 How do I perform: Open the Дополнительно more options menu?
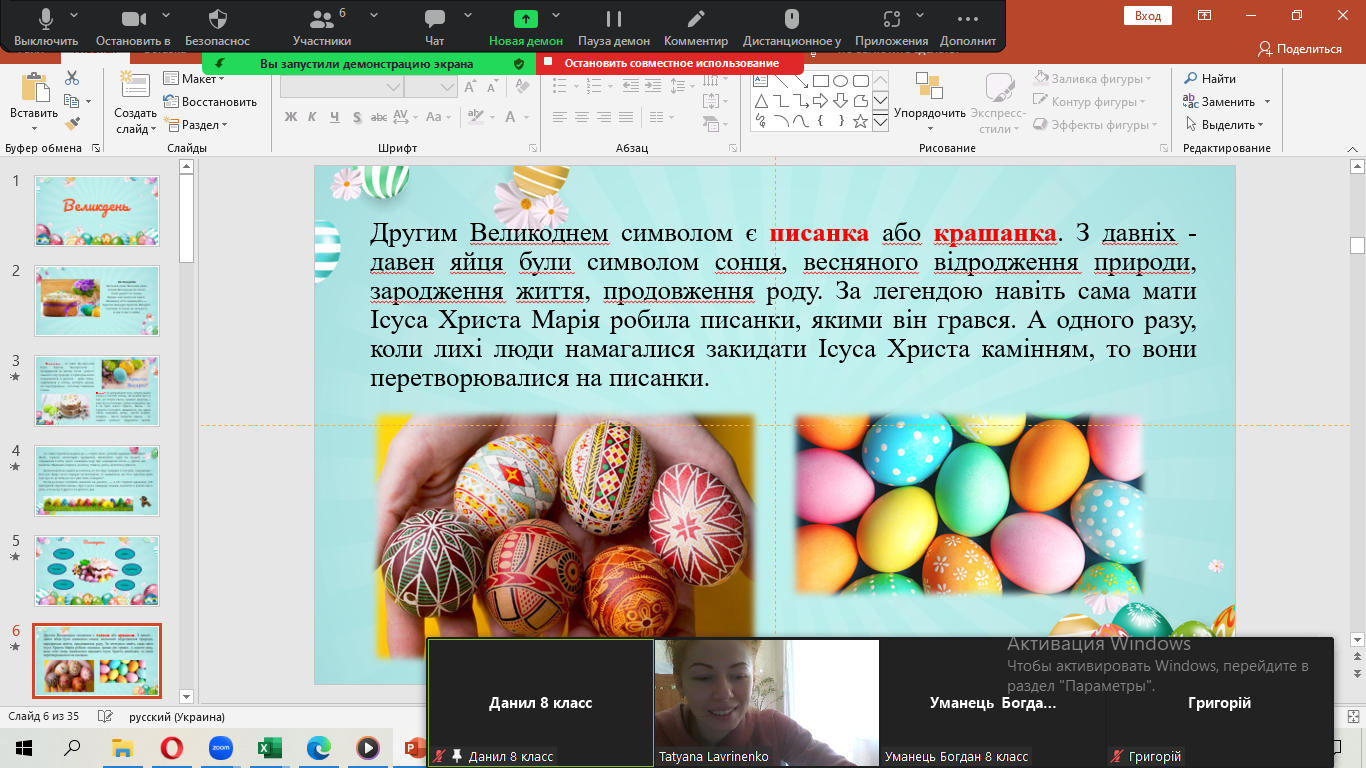pos(967,19)
